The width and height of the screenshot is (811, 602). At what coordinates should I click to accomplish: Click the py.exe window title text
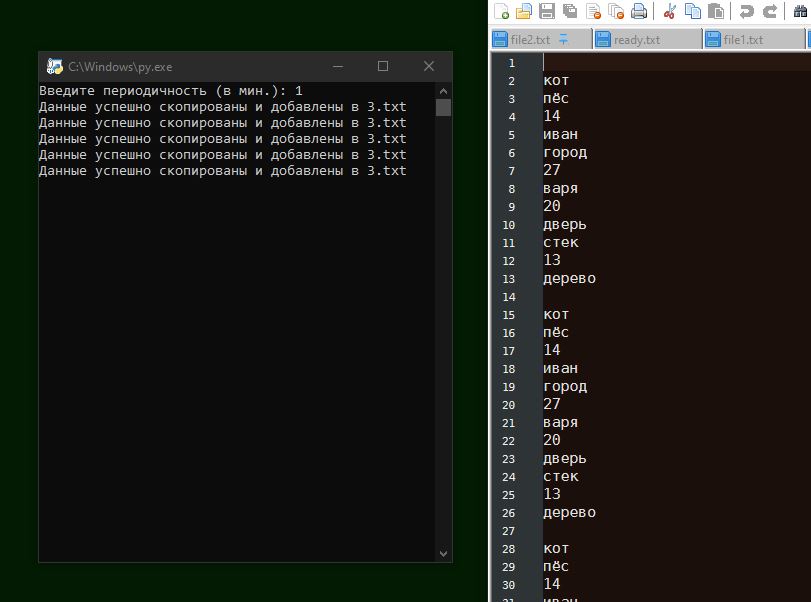pos(120,67)
